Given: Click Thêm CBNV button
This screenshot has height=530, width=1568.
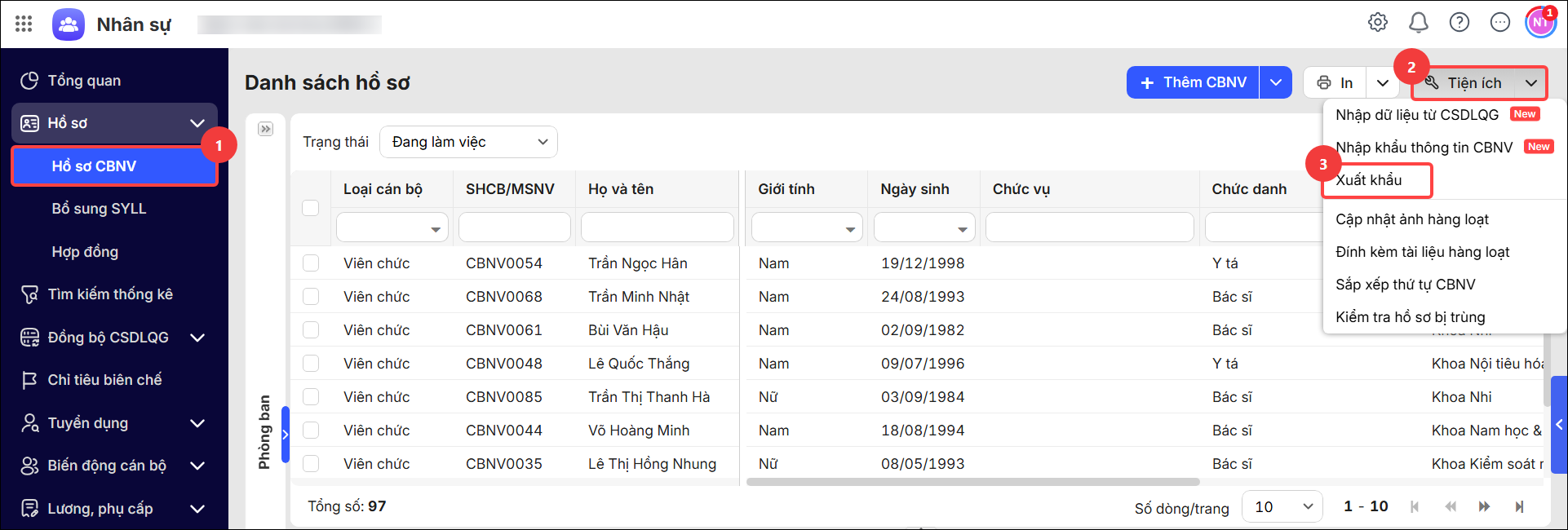Looking at the screenshot, I should [x=1193, y=82].
